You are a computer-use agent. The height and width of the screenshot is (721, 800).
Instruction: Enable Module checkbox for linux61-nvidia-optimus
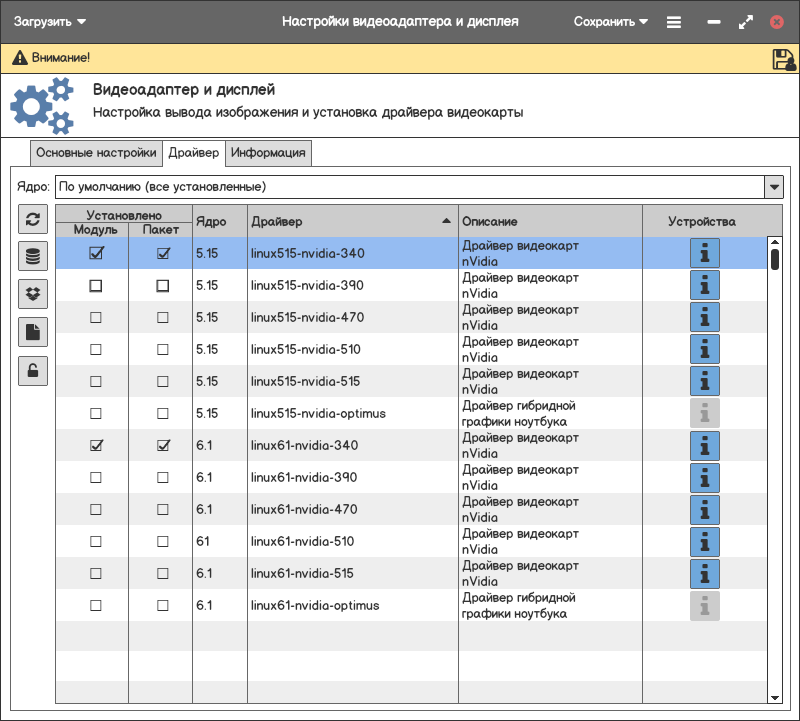click(96, 606)
